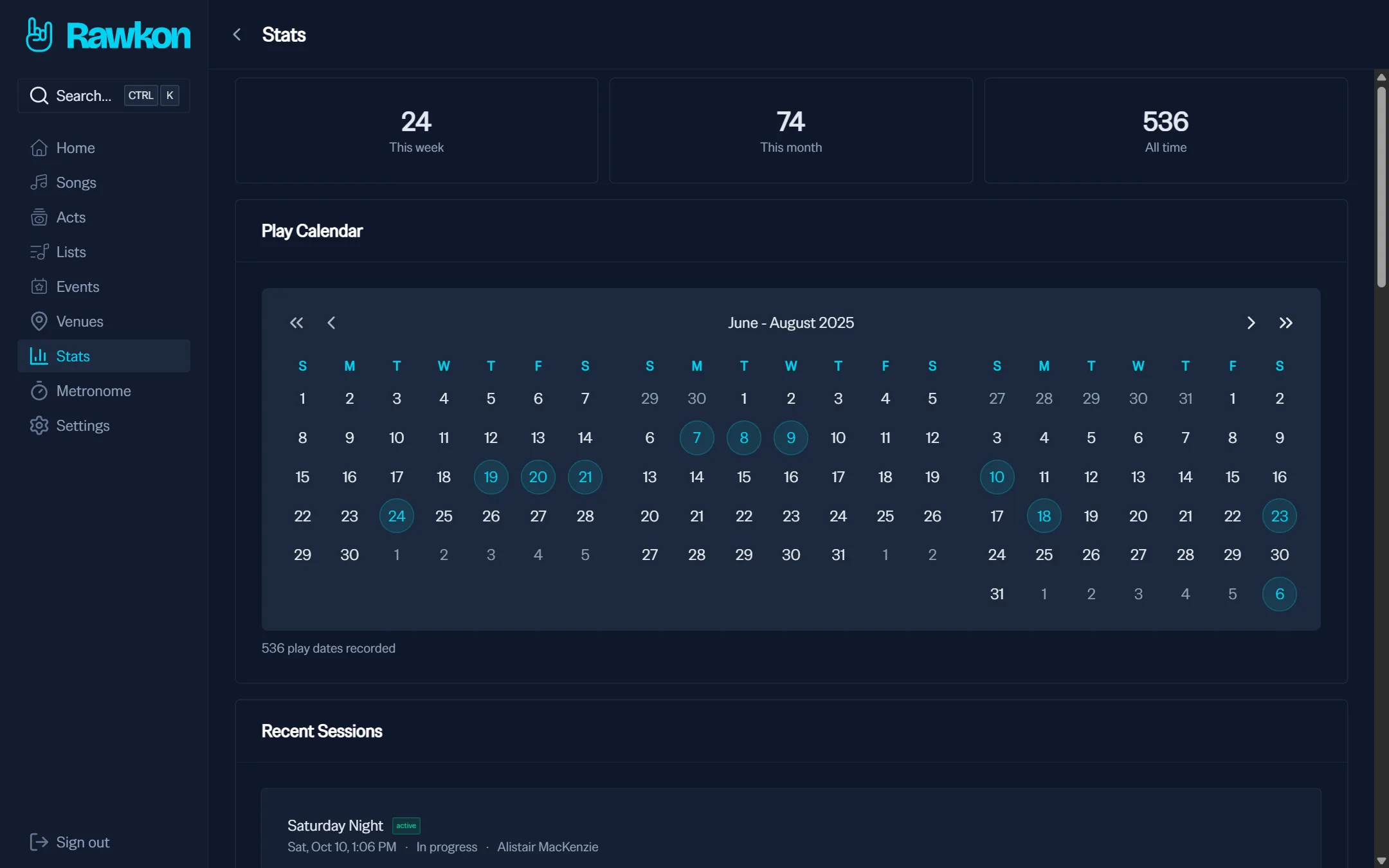
Task: Select highlighted July 8 in calendar
Action: coord(744,438)
